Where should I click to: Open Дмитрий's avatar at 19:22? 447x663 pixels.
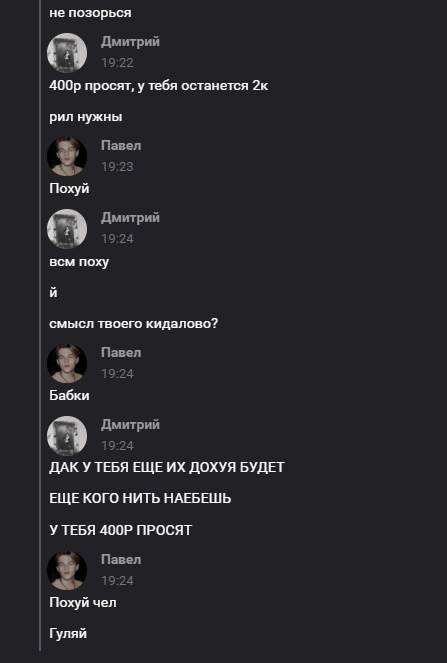tap(67, 53)
